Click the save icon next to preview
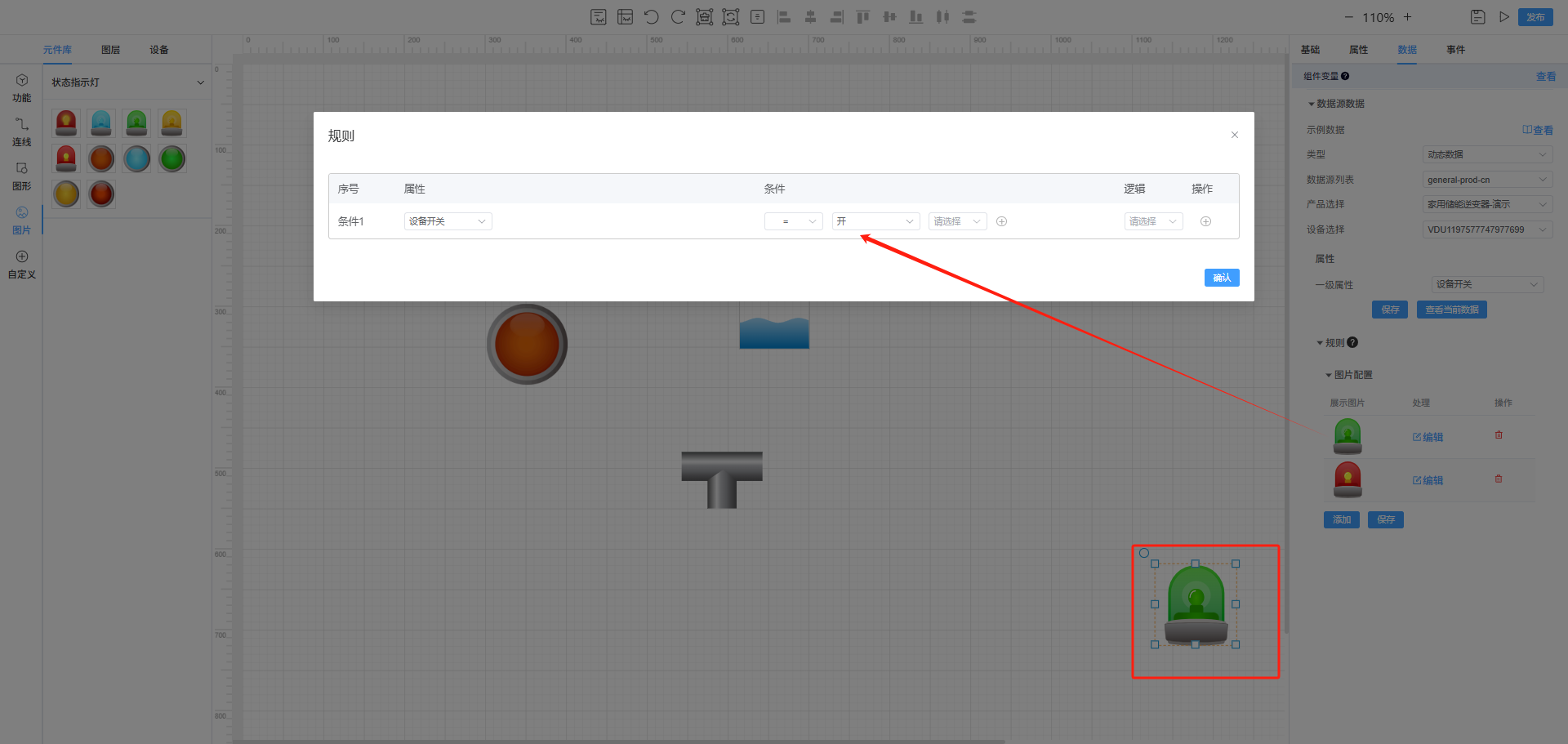Image resolution: width=1568 pixels, height=744 pixels. click(x=1477, y=17)
